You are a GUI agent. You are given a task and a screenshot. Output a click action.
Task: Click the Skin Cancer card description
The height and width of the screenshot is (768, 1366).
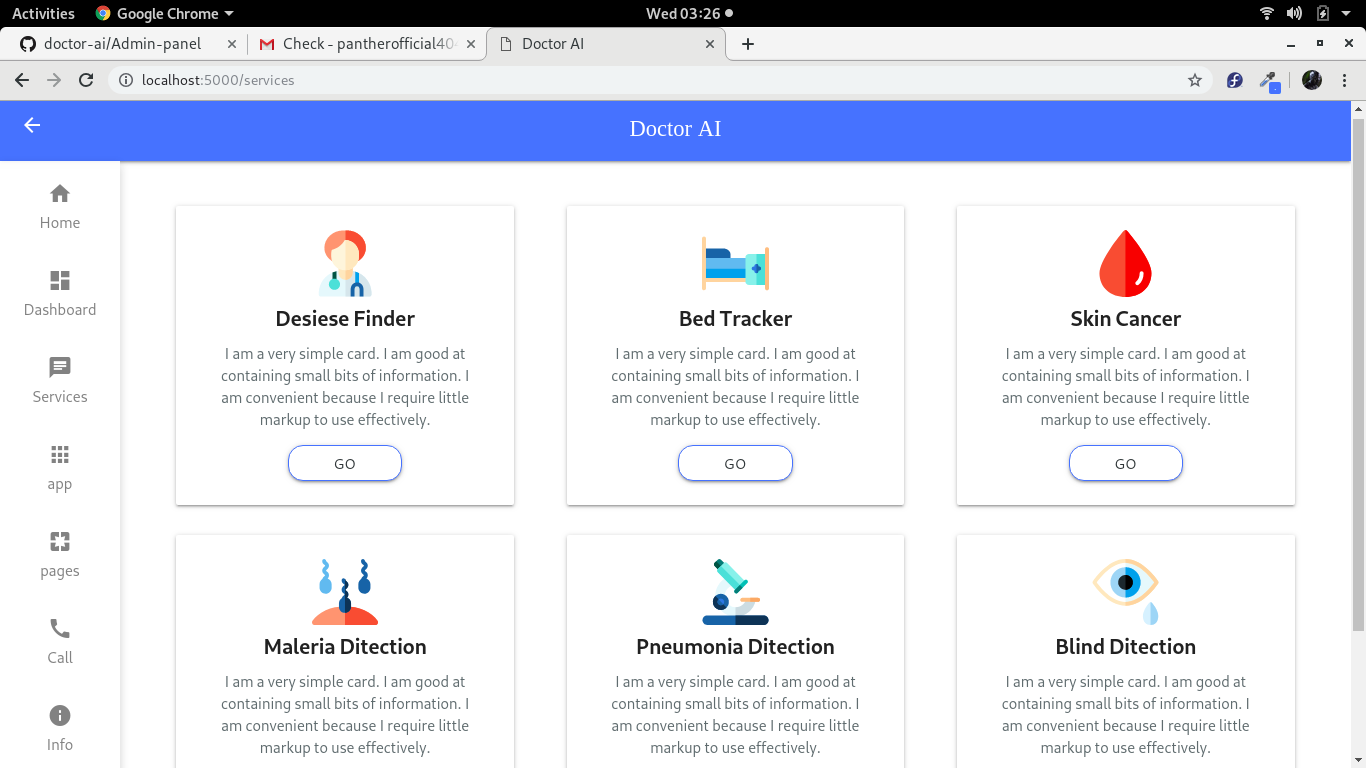[x=1125, y=387]
